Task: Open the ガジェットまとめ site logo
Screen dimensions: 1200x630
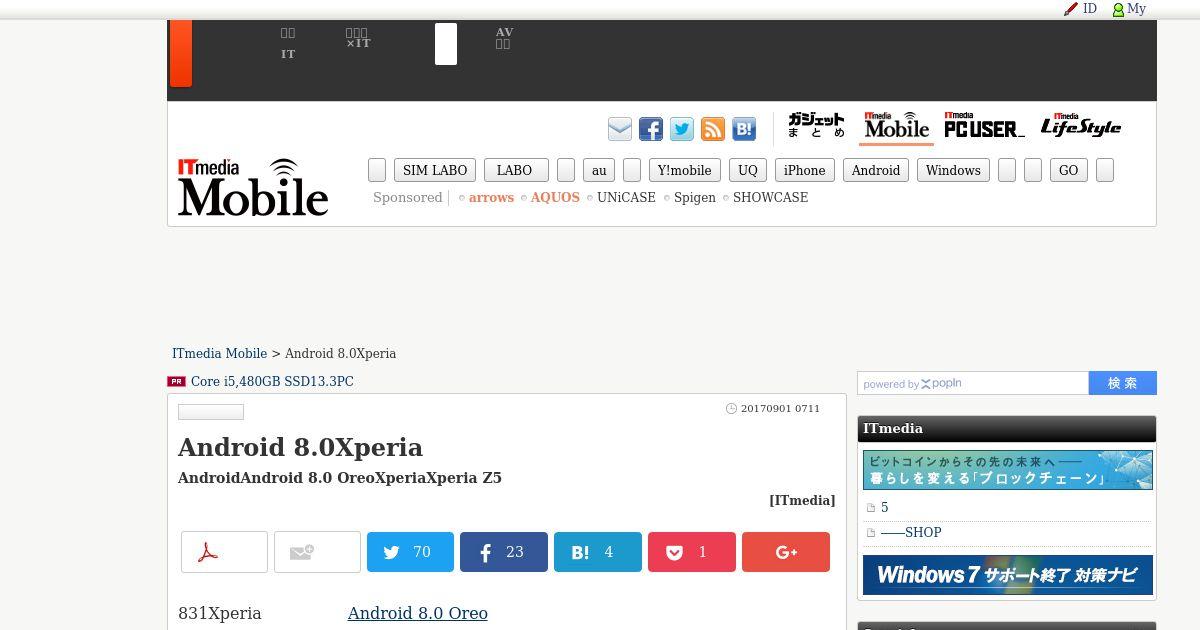Action: (x=816, y=126)
